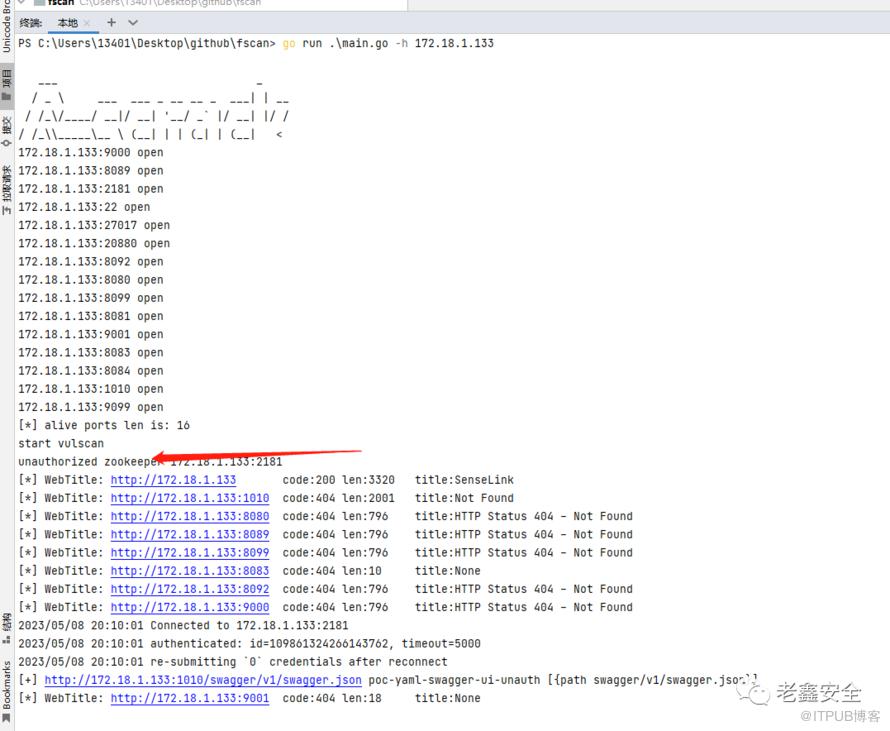This screenshot has height=731, width=890.
Task: Add a new terminal session tab
Action: [x=111, y=22]
